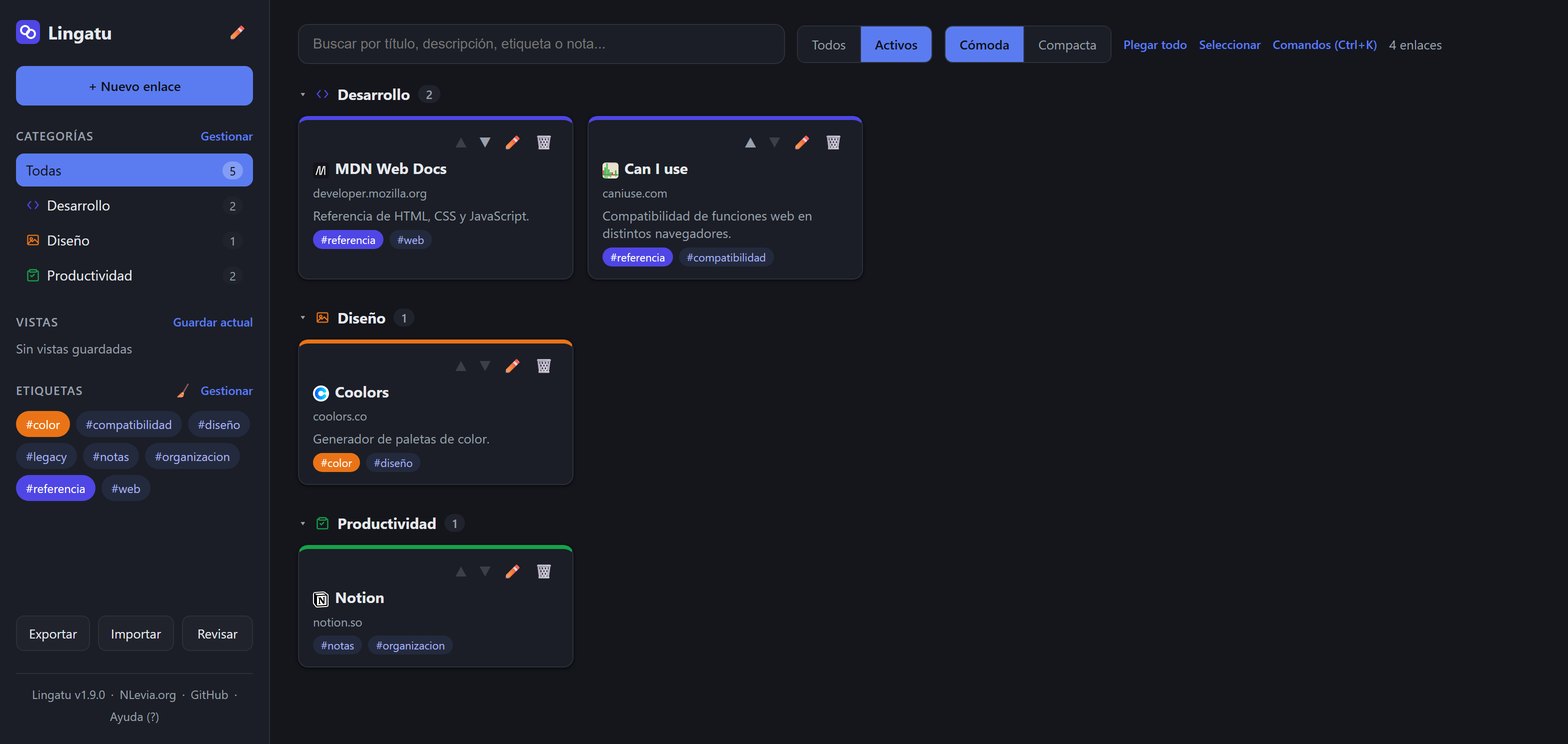The width and height of the screenshot is (1568, 744).
Task: Click the #organizacion tag on the Notion card
Action: [x=410, y=646]
